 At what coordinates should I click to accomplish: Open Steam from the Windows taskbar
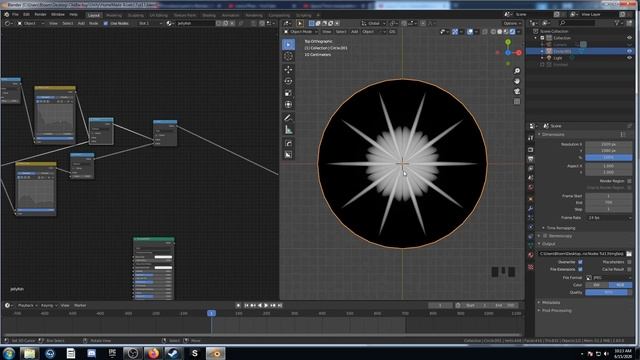(x=173, y=353)
